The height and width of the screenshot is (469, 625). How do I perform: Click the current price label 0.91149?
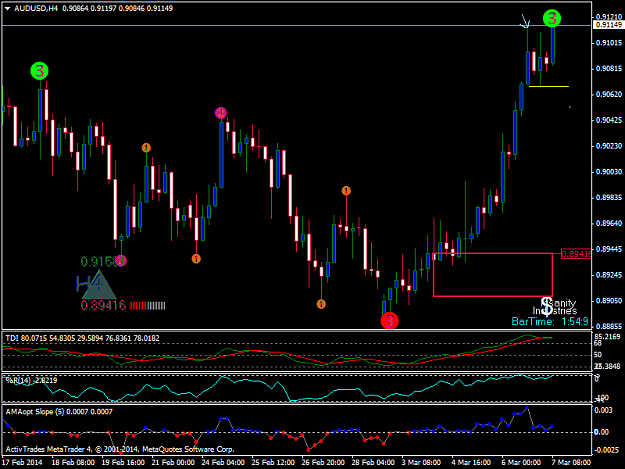(609, 25)
